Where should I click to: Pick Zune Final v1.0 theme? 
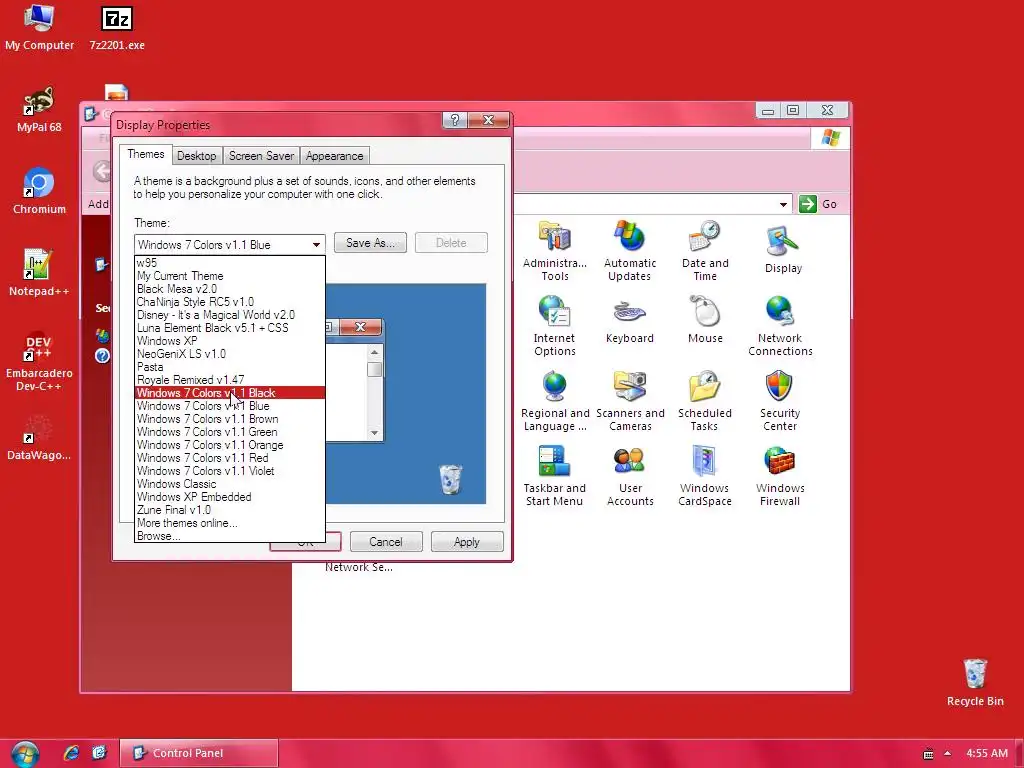(x=230, y=510)
